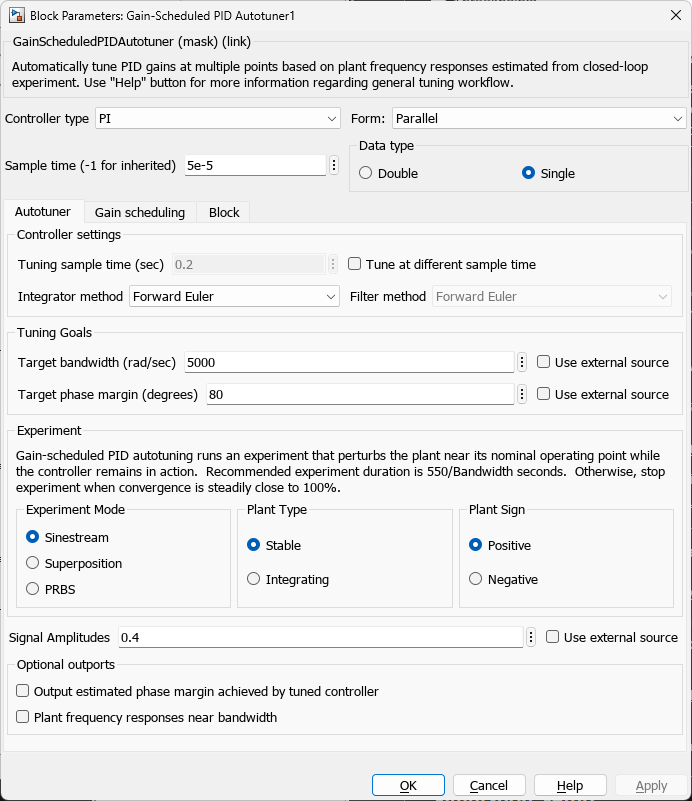Select Negative plant sign

tap(475, 579)
